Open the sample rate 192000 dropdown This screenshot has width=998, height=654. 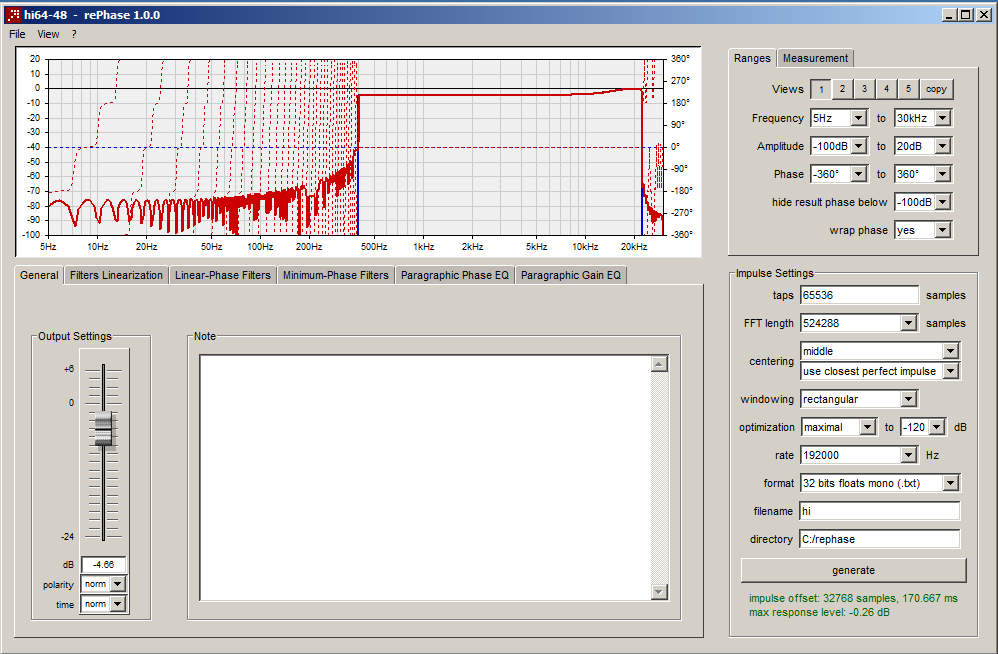point(908,455)
